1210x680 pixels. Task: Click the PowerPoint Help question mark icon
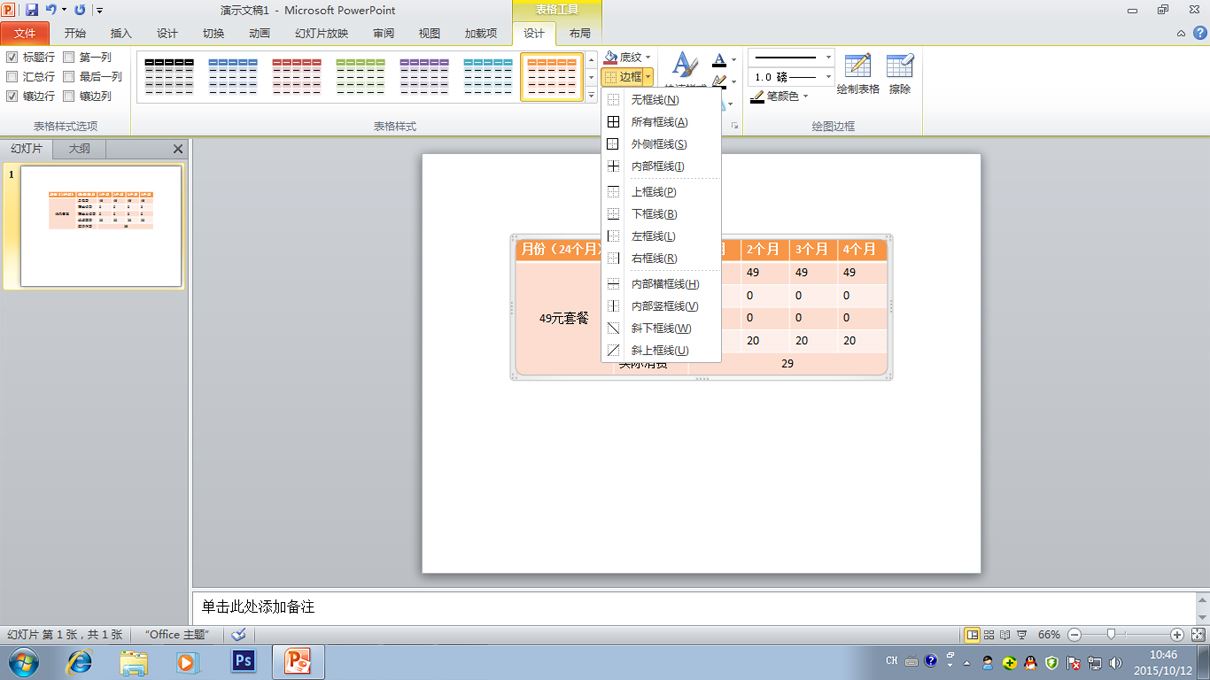[x=1200, y=33]
